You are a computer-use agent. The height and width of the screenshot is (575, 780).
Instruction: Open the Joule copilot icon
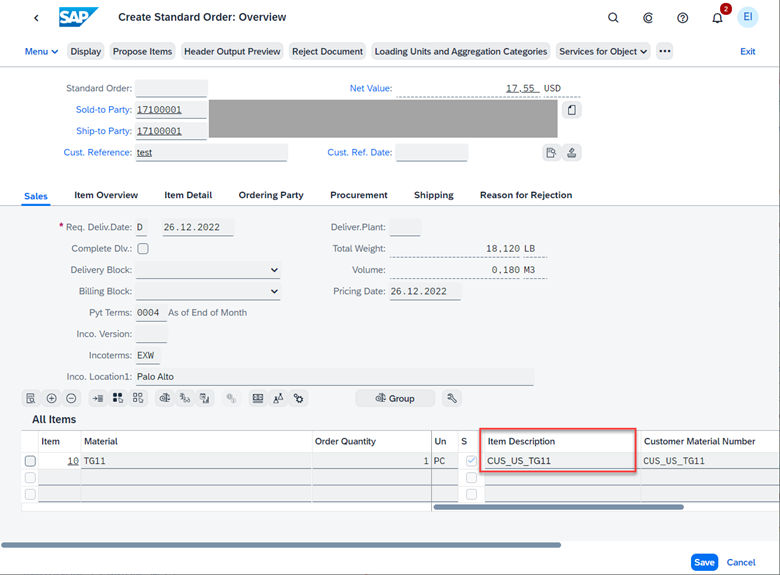click(x=648, y=18)
